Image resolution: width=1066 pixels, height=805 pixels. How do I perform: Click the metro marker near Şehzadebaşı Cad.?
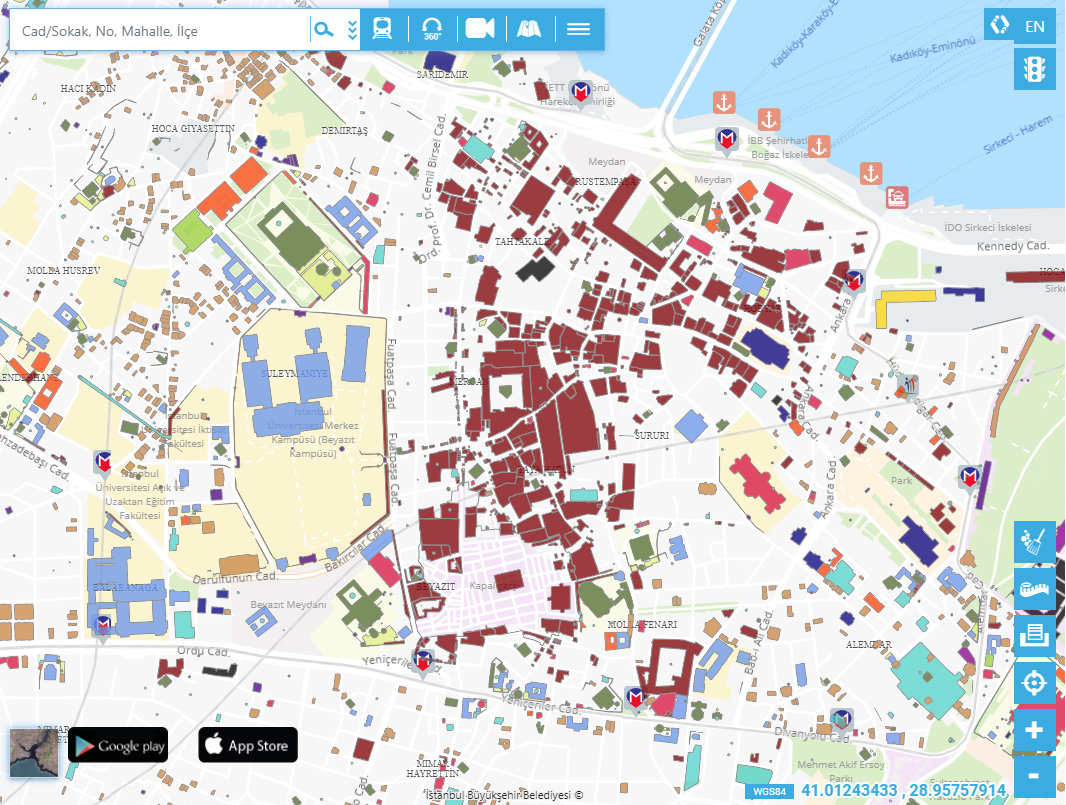103,464
